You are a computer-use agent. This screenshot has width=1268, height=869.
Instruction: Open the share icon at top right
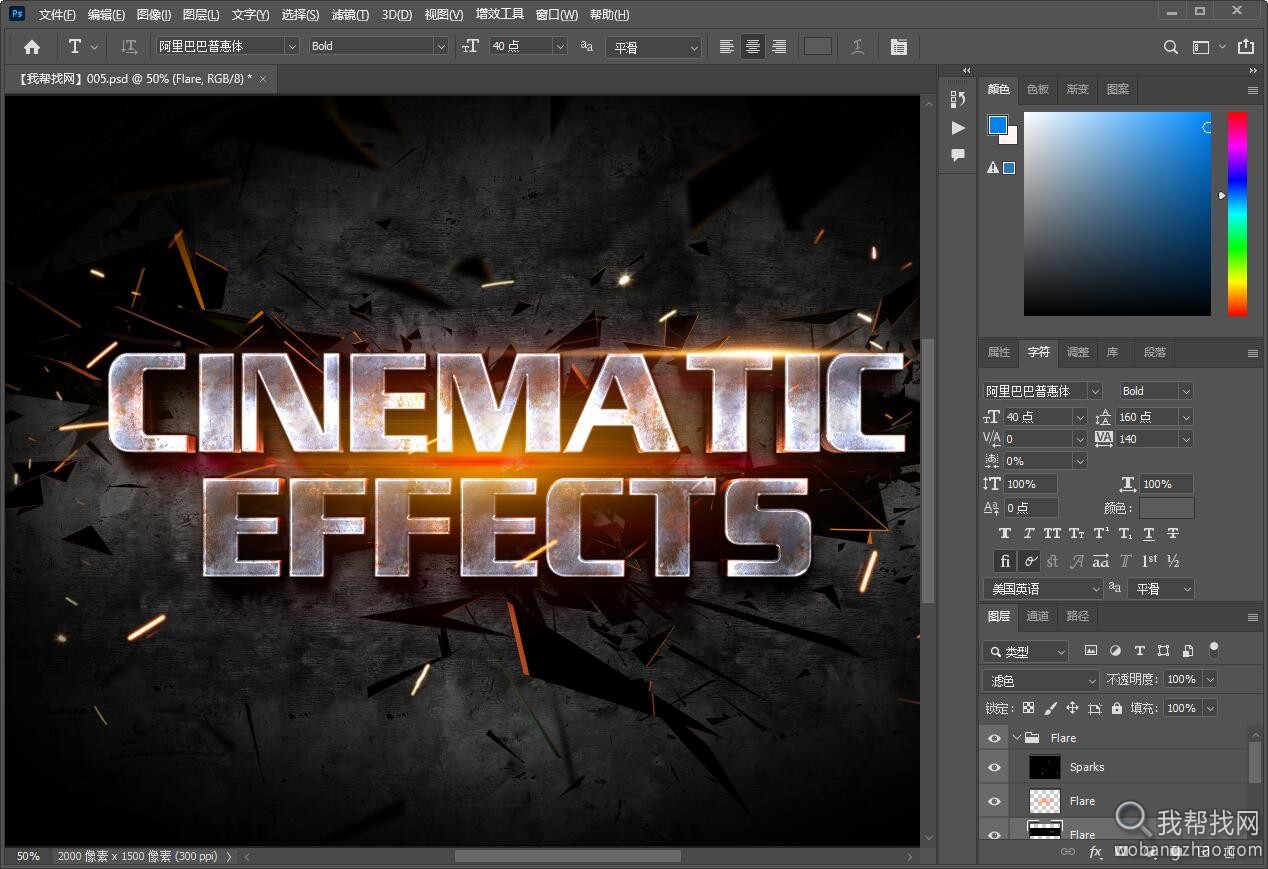click(1245, 46)
